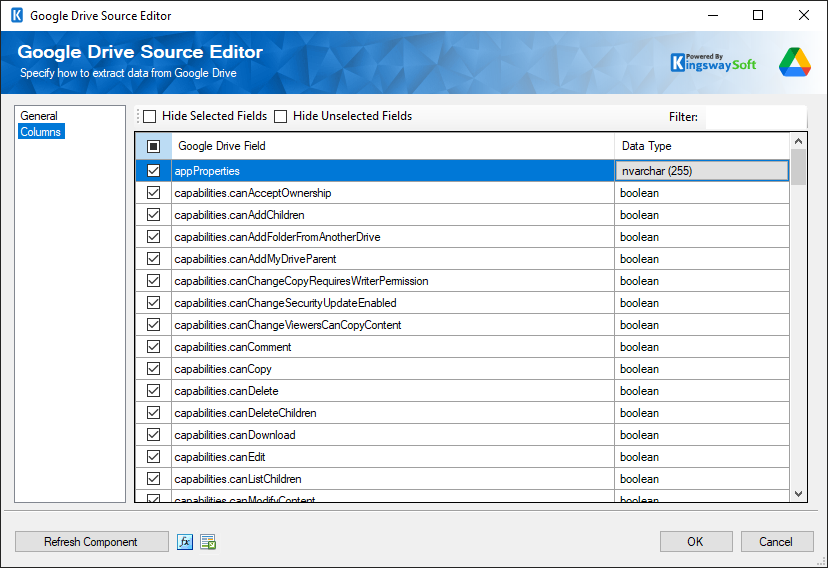828x568 pixels.
Task: Click the Cancel button
Action: 776,542
